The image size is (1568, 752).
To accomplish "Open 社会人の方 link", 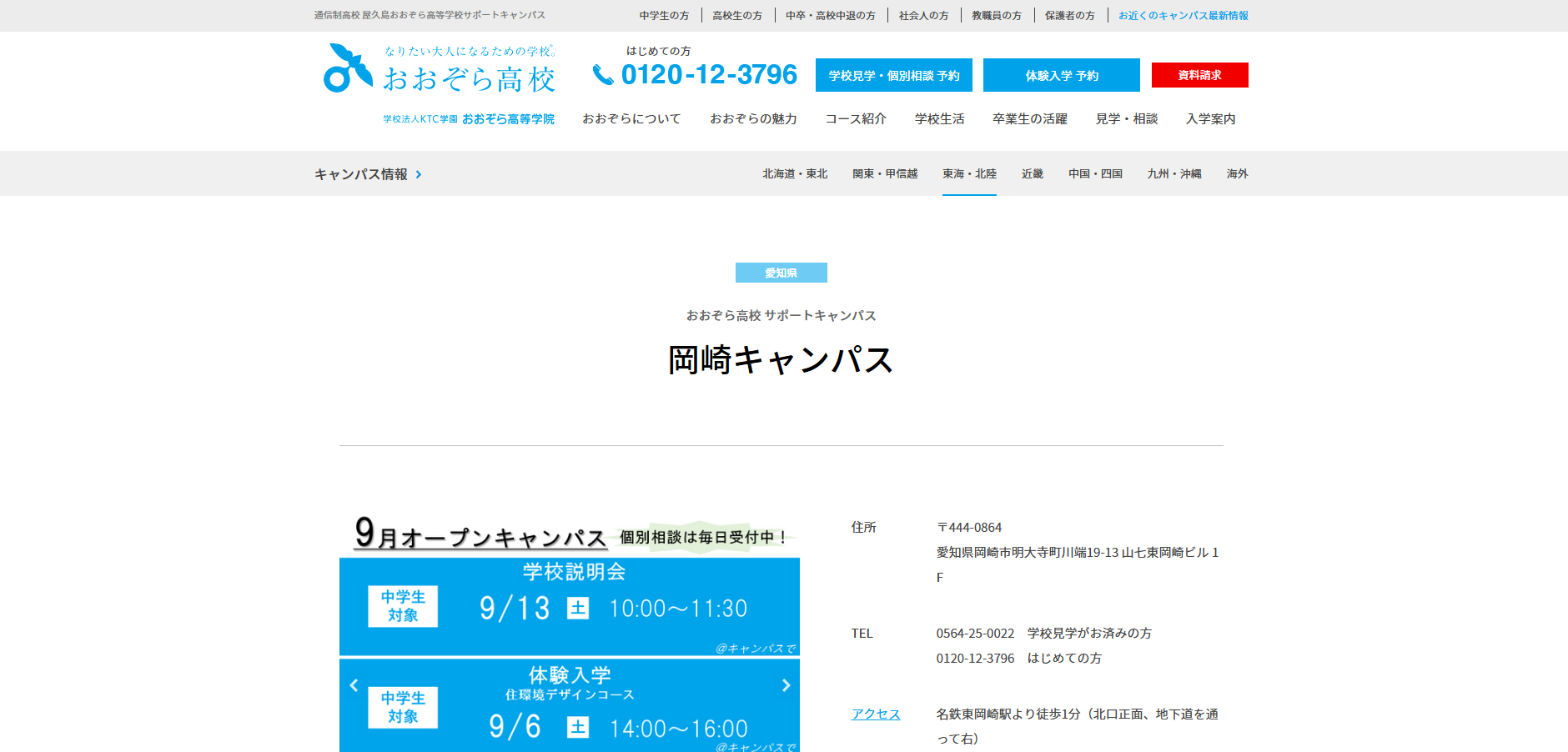I will [924, 15].
